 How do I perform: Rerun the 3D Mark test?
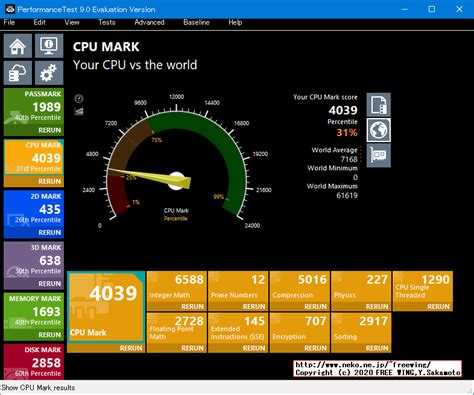49,284
